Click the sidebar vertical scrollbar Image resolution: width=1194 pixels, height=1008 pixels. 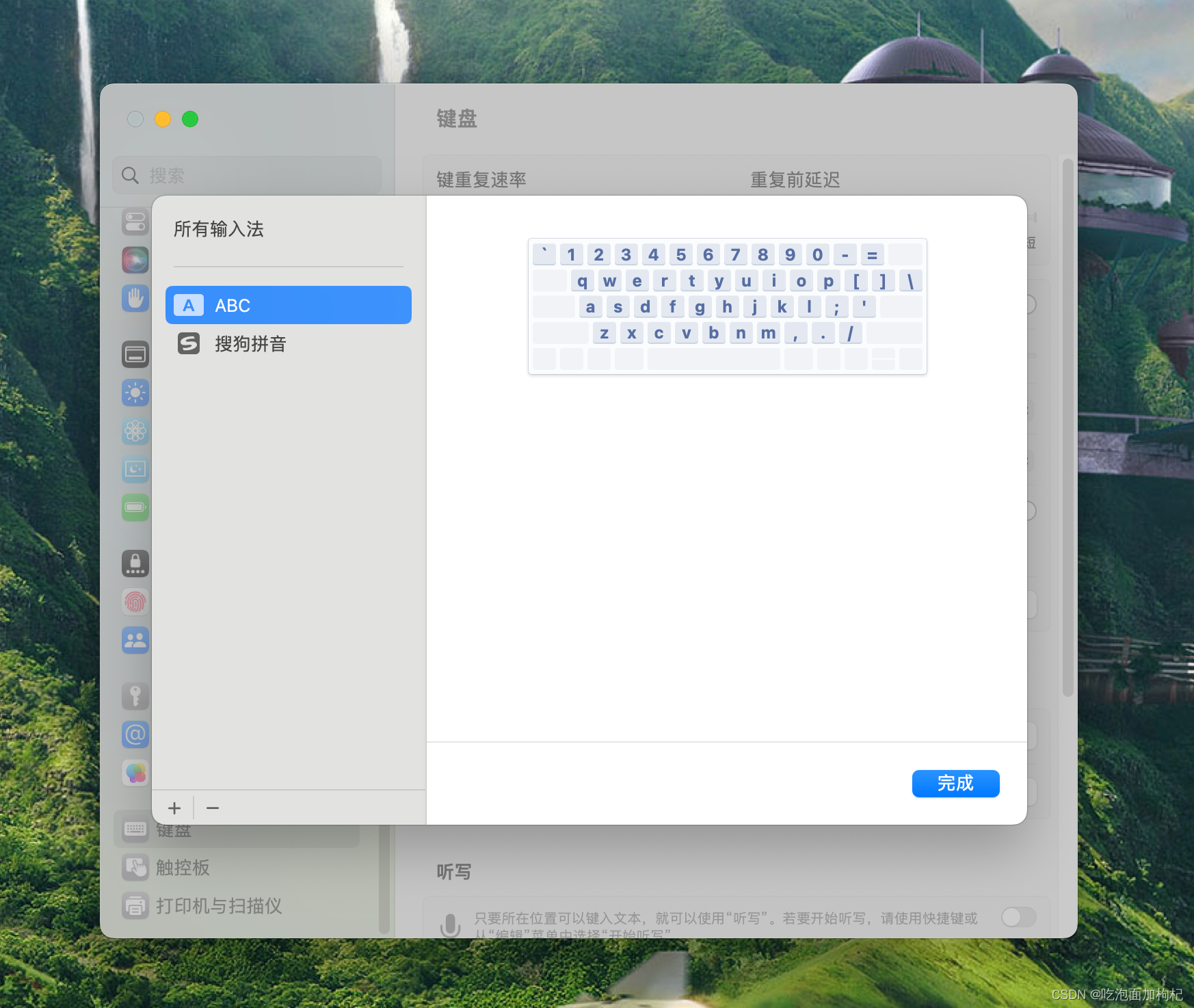click(x=384, y=879)
